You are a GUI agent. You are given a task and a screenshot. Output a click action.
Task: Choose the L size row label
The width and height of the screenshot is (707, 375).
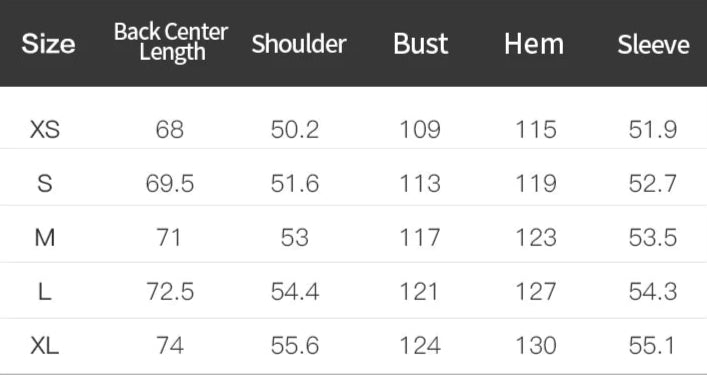45,292
